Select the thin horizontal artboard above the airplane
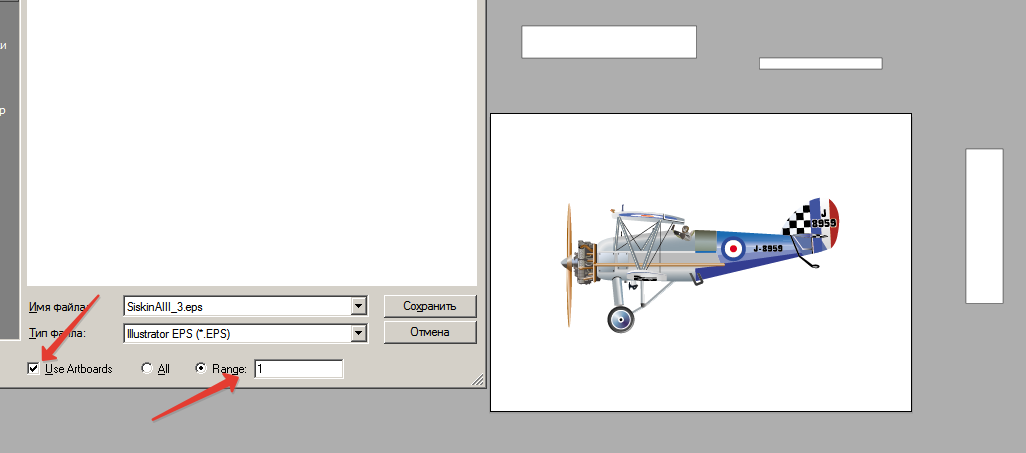Screen dimensions: 1026x453 821,63
